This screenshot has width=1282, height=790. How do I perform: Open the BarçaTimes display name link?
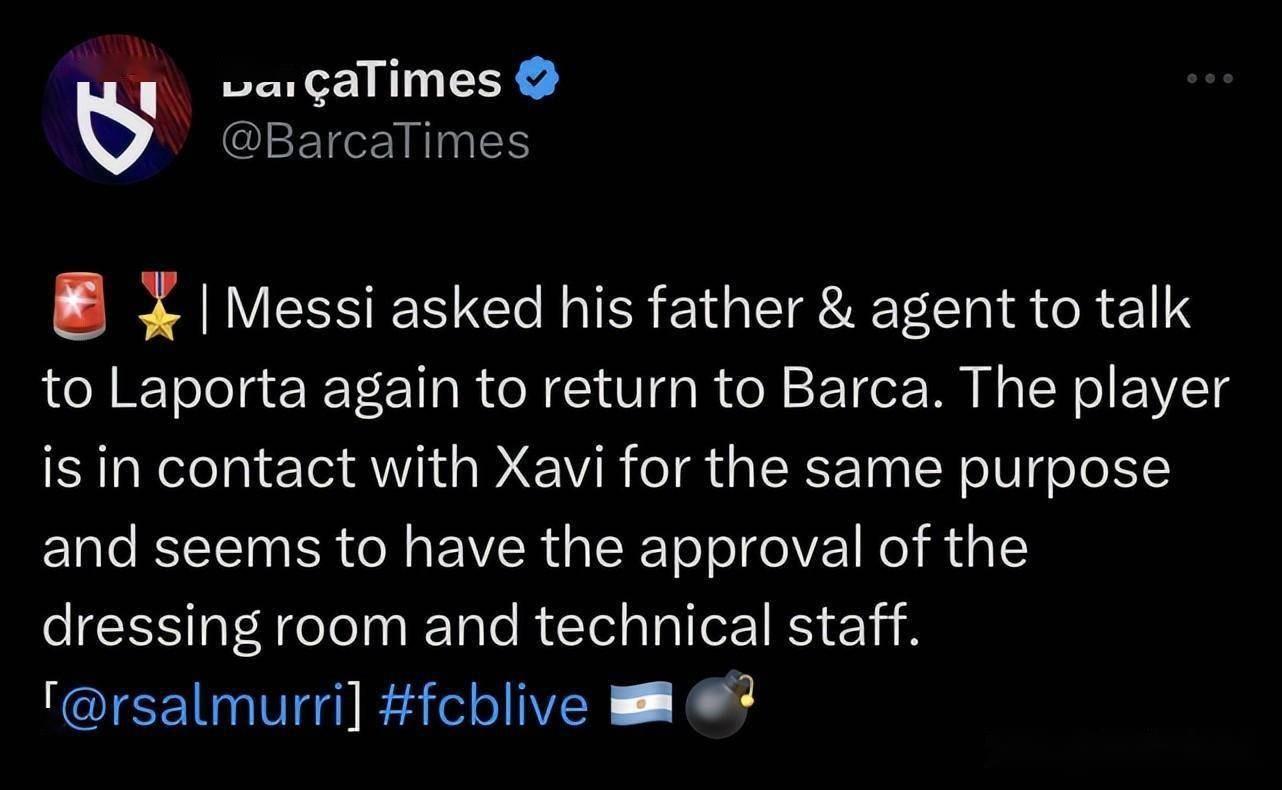pos(360,80)
